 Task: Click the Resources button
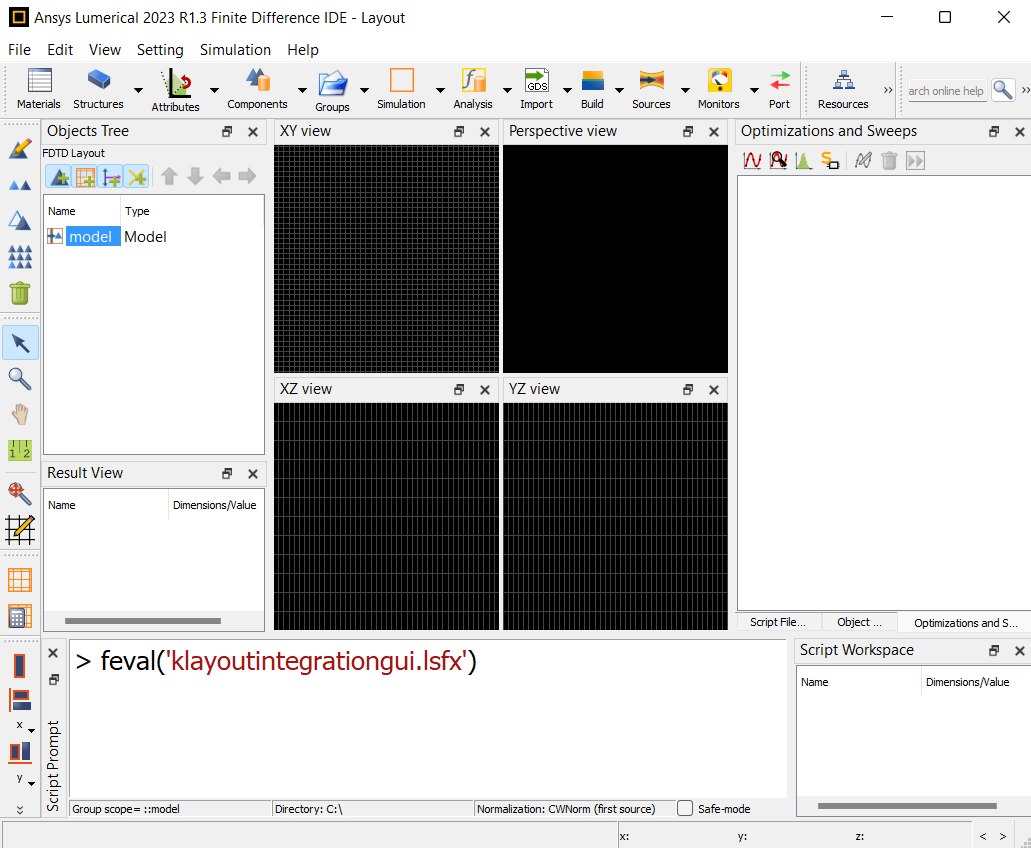(x=841, y=89)
